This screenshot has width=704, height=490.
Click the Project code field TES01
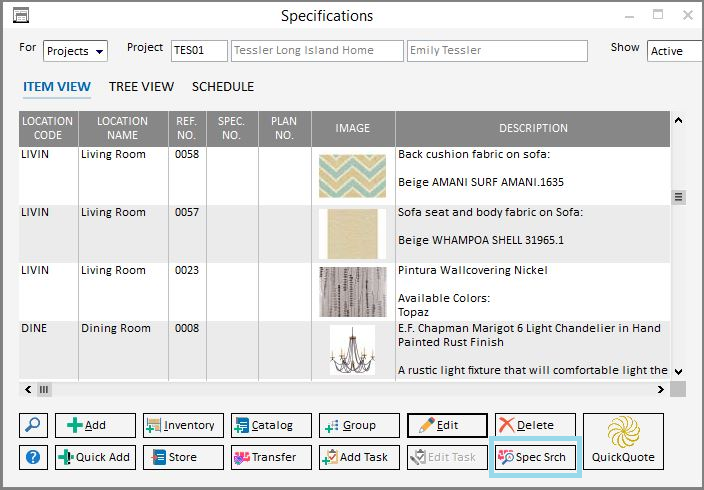coord(199,51)
